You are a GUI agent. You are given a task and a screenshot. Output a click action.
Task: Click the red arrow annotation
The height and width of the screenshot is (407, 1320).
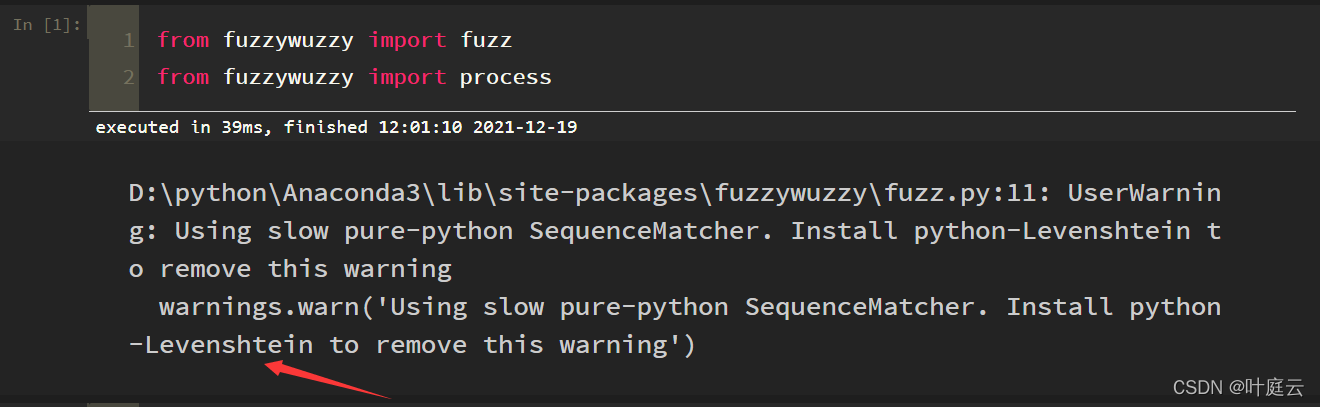tap(325, 380)
